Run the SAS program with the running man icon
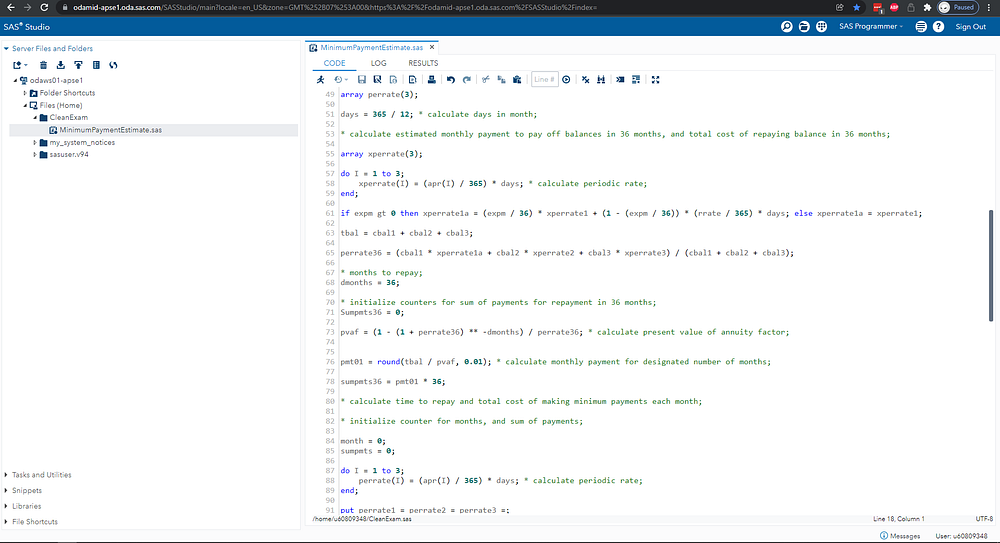Screen dimensions: 1000x543 coord(319,79)
